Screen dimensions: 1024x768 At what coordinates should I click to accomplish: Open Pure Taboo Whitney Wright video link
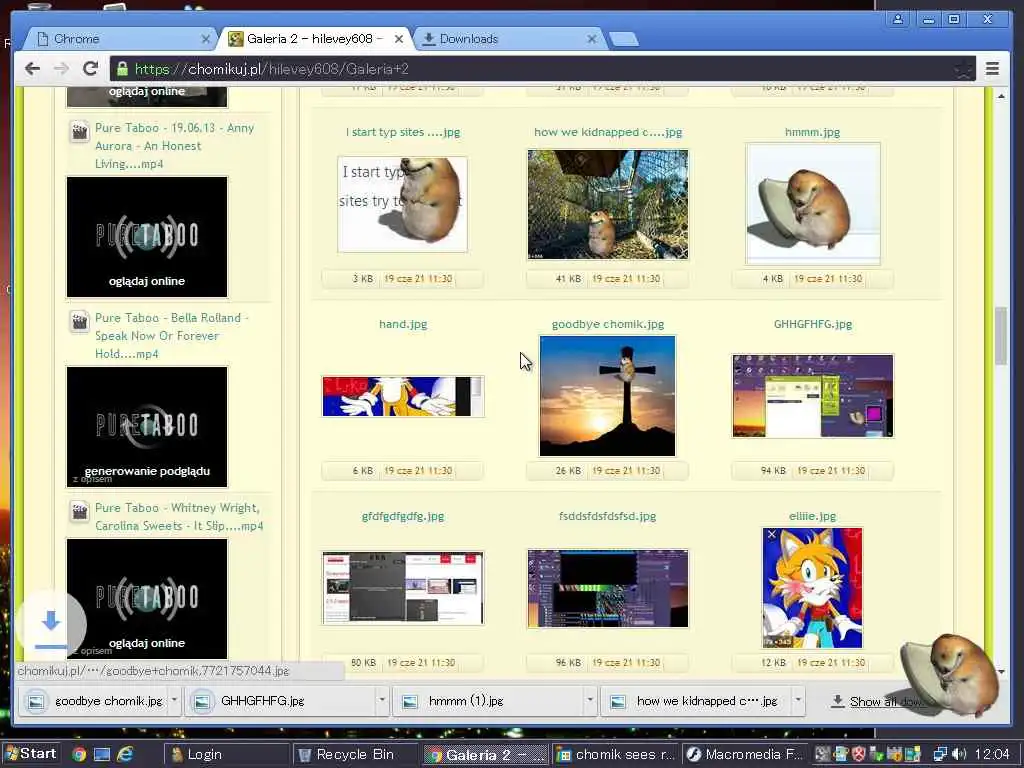click(x=179, y=517)
